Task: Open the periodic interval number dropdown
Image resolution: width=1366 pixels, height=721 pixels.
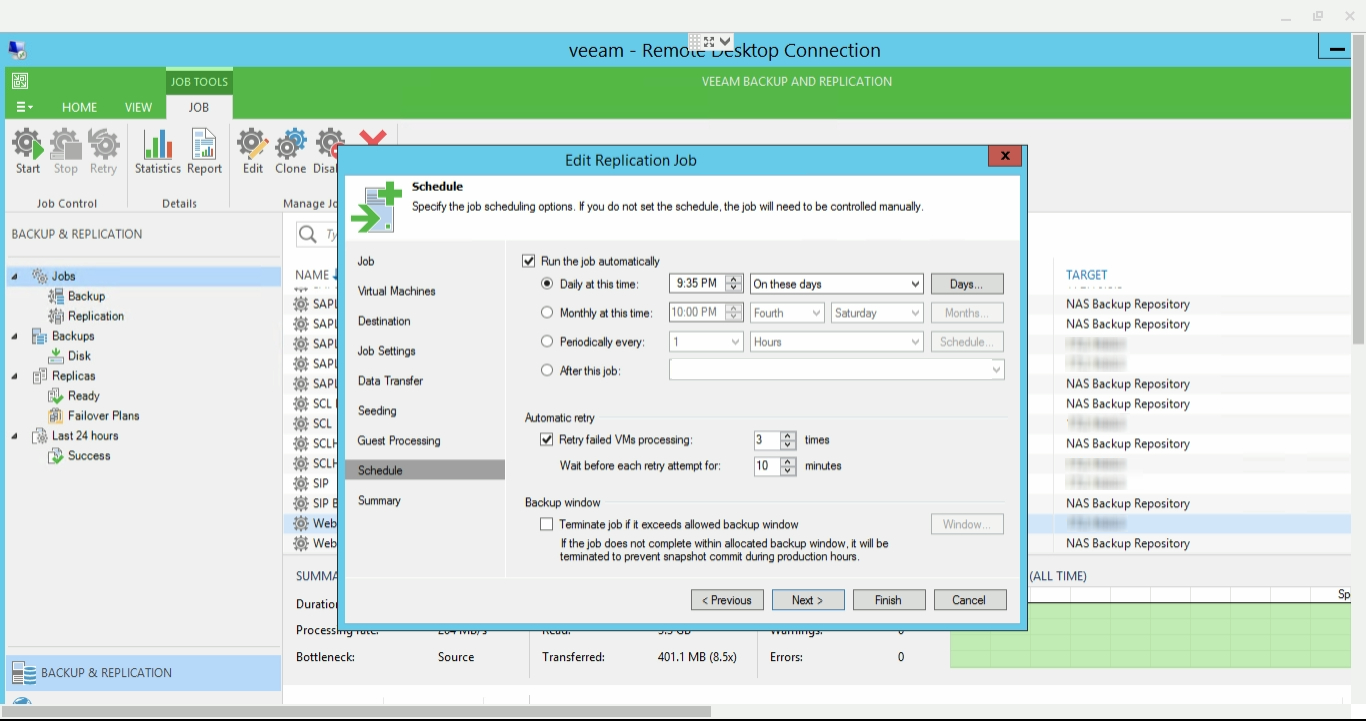Action: tap(706, 342)
